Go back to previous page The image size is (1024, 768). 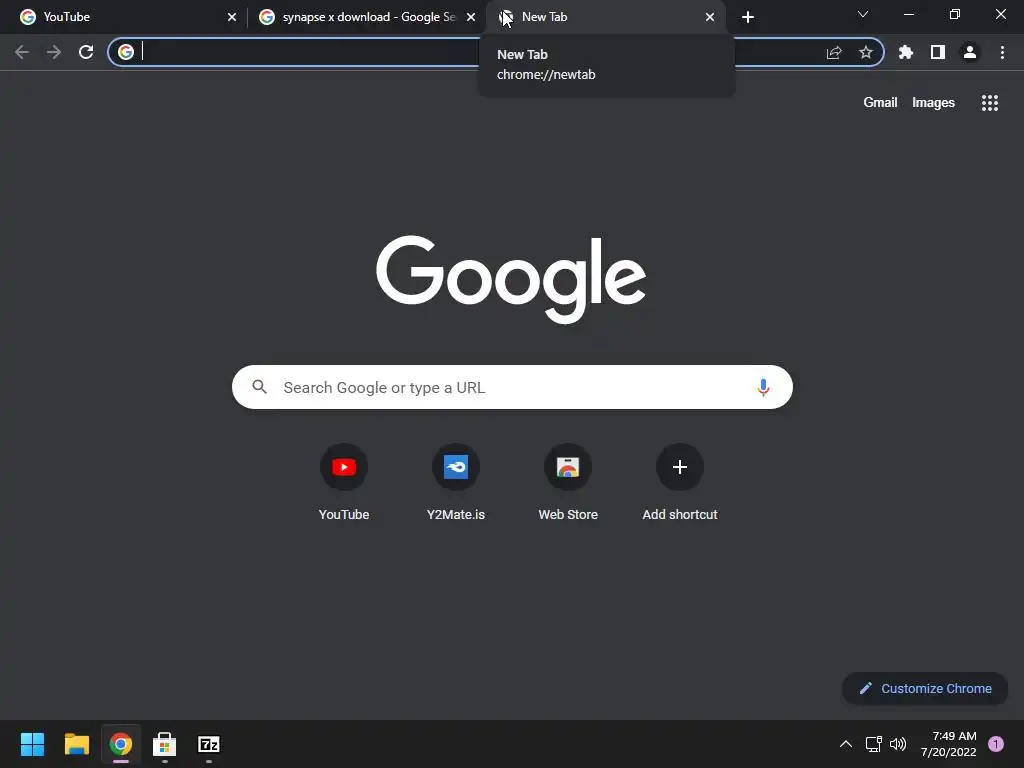pos(22,52)
